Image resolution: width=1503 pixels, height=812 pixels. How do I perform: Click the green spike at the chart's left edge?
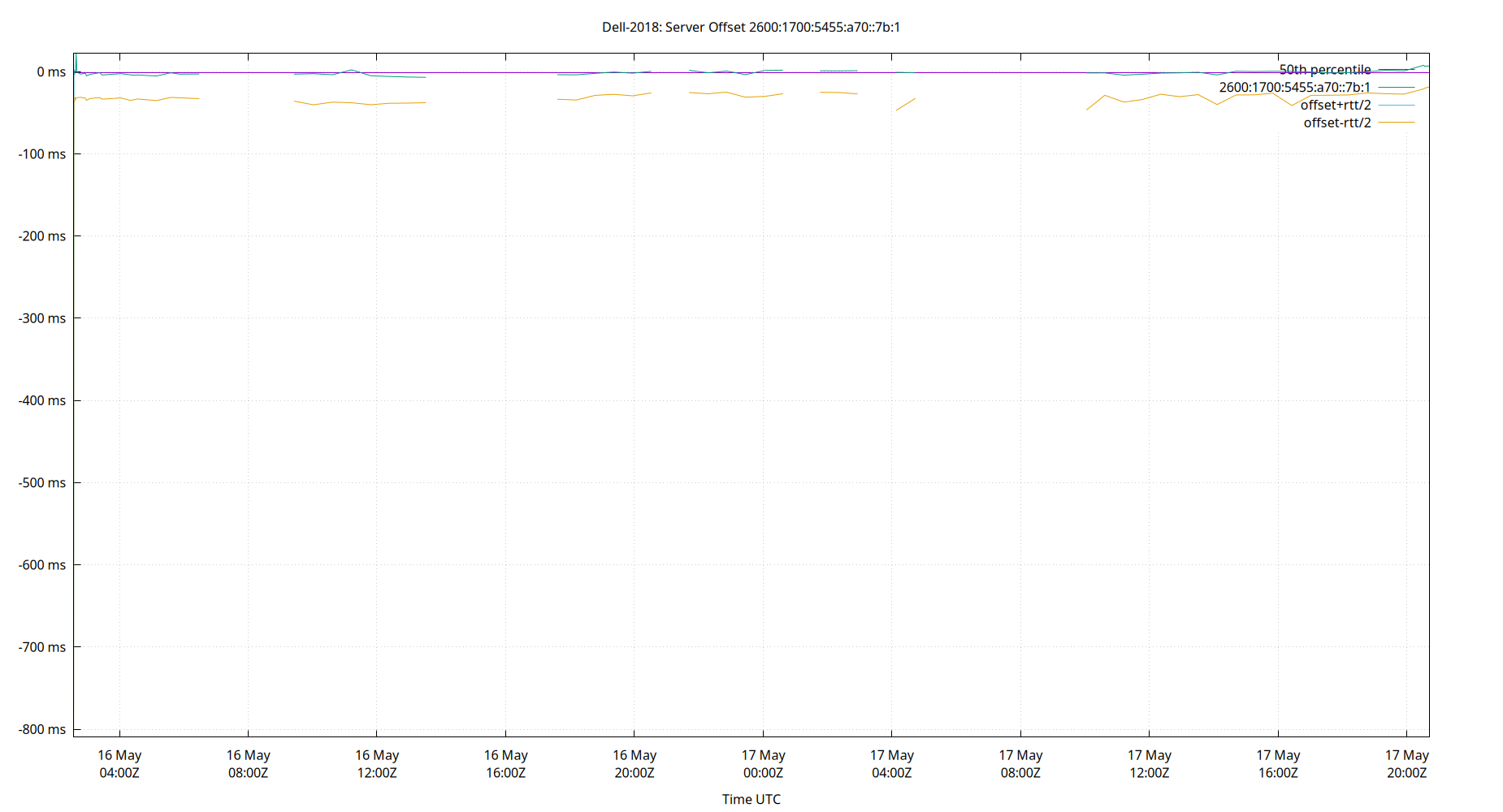coord(76,58)
